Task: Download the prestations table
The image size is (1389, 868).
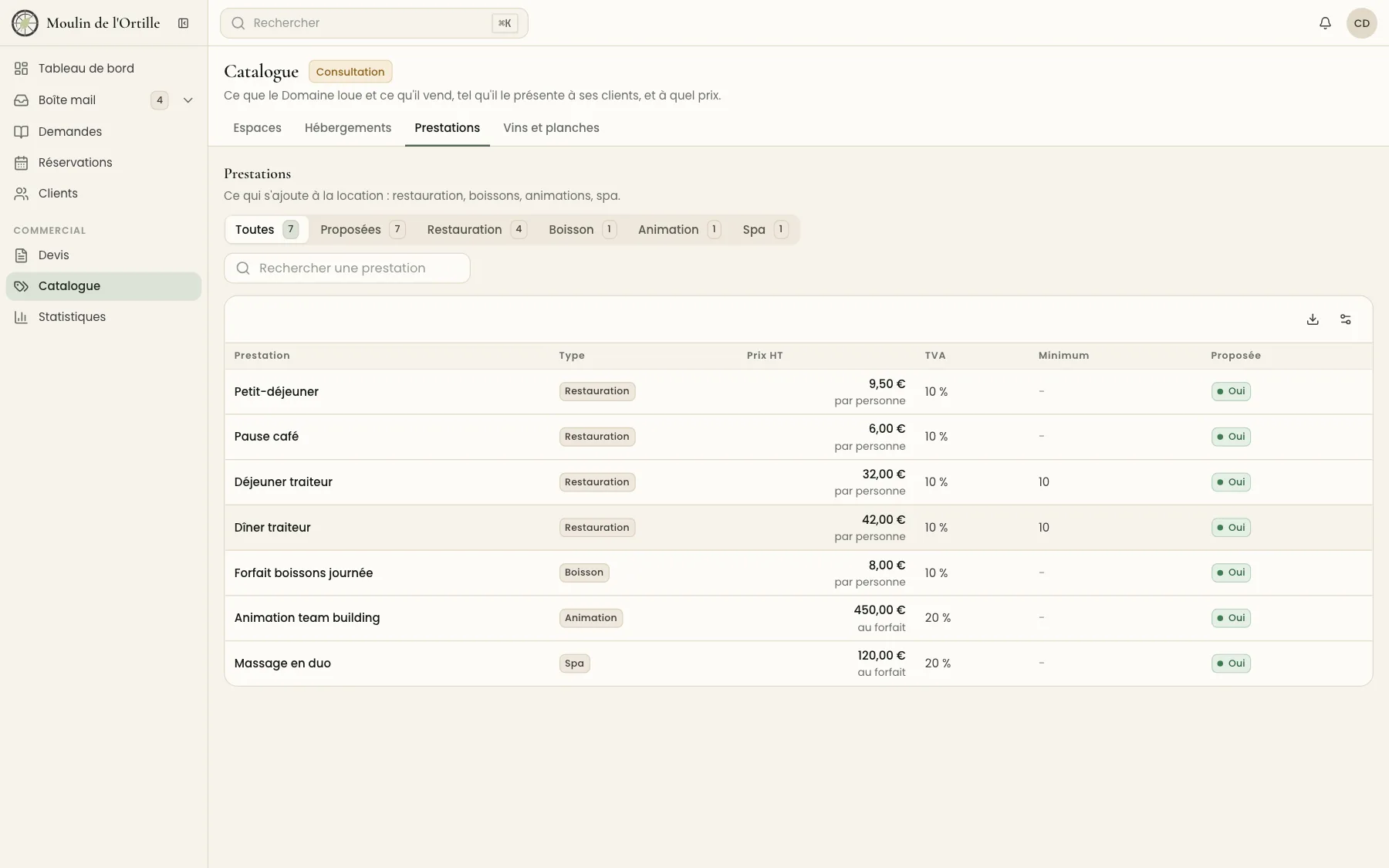Action: coord(1313,319)
